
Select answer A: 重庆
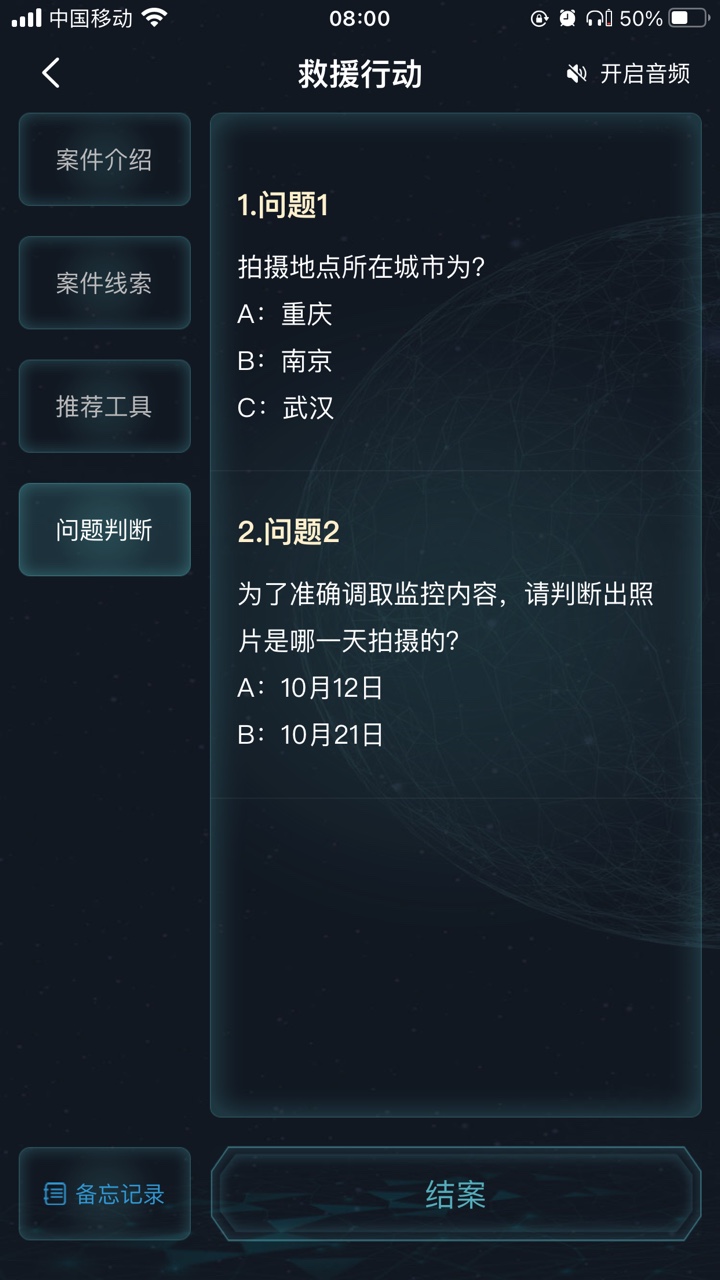(x=285, y=314)
